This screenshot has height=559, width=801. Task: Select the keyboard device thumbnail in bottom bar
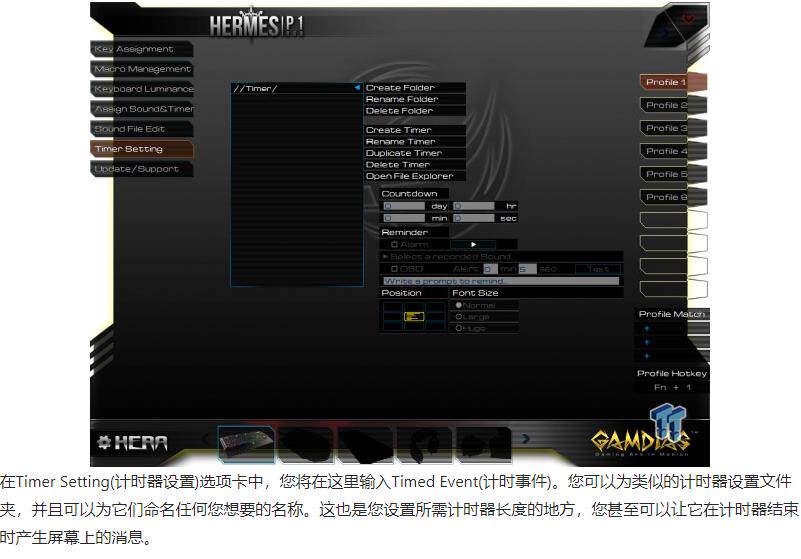coord(247,442)
